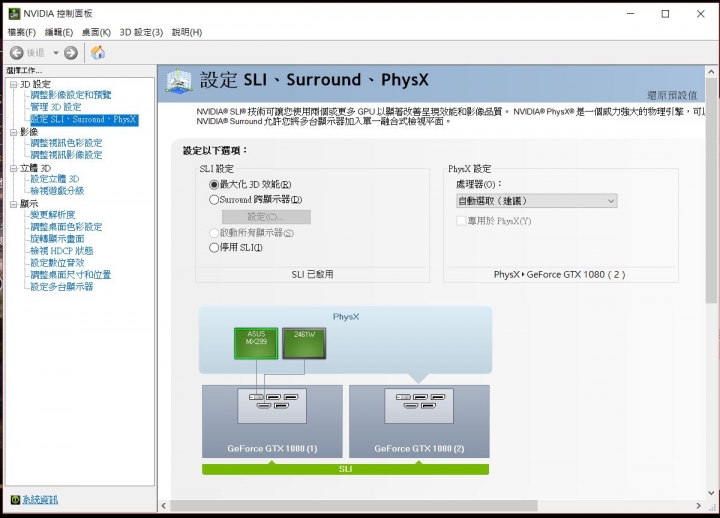Open the 3D 設定(3) menu
The height and width of the screenshot is (518, 720).
pos(141,32)
